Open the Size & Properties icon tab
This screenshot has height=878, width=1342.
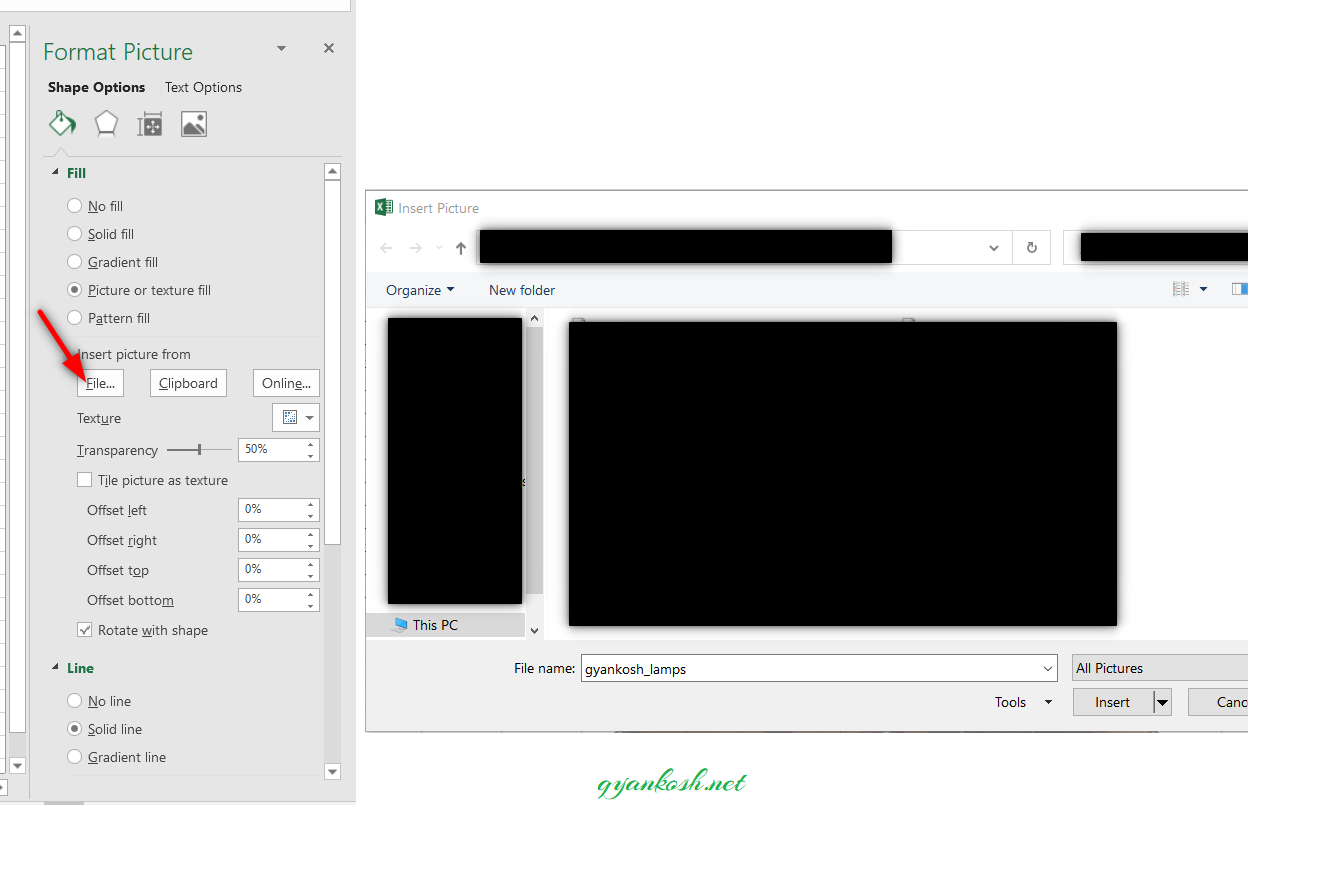coord(150,124)
